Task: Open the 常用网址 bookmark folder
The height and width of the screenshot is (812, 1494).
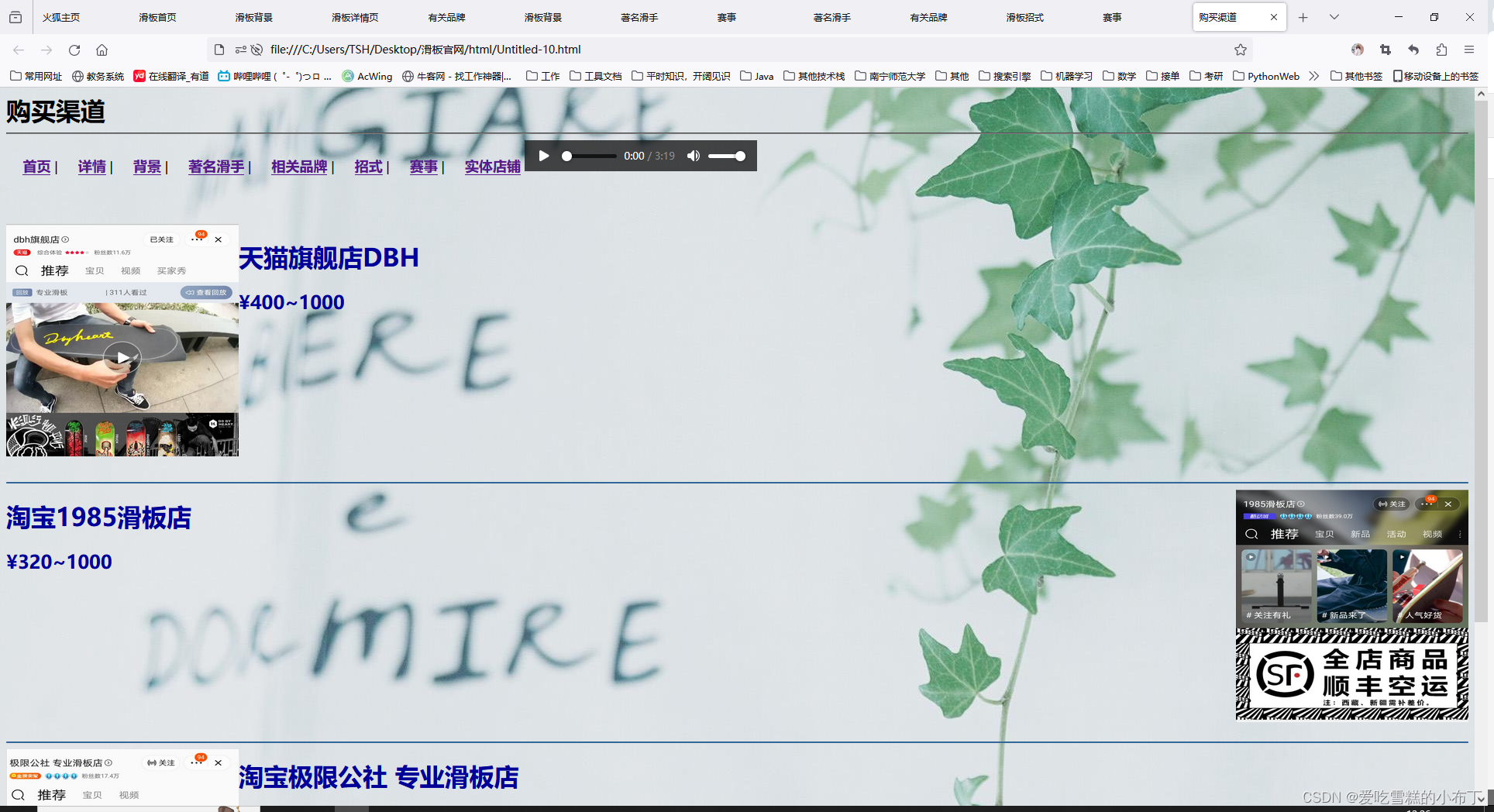Action: click(36, 76)
